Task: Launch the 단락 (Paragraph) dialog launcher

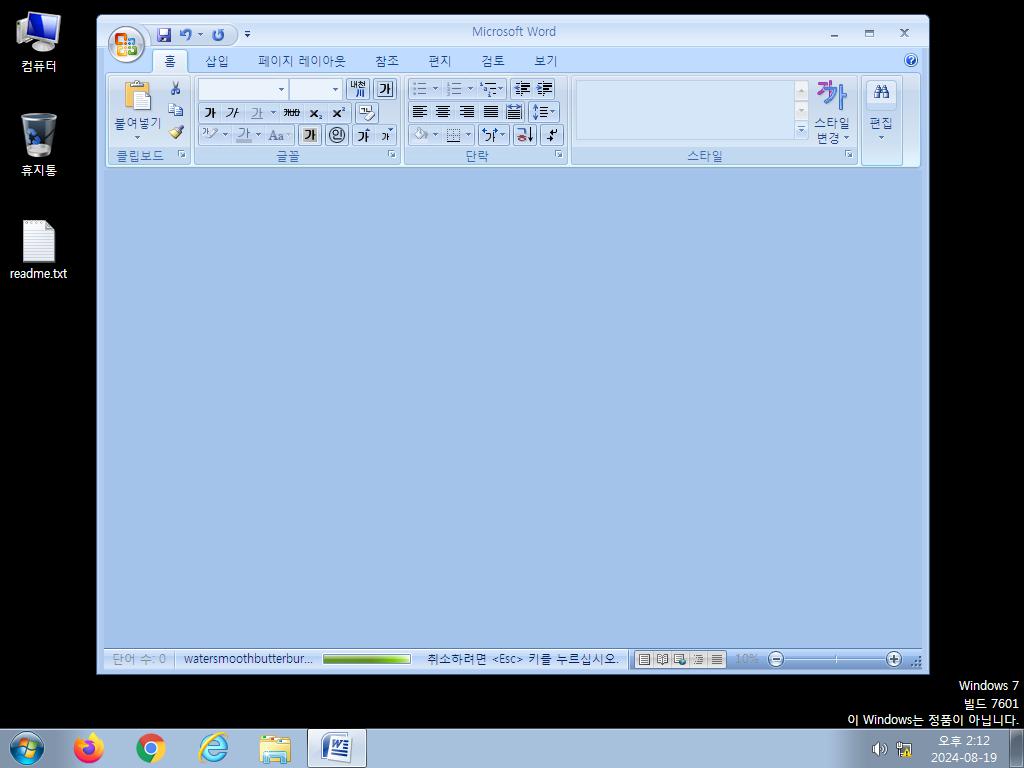Action: point(558,154)
